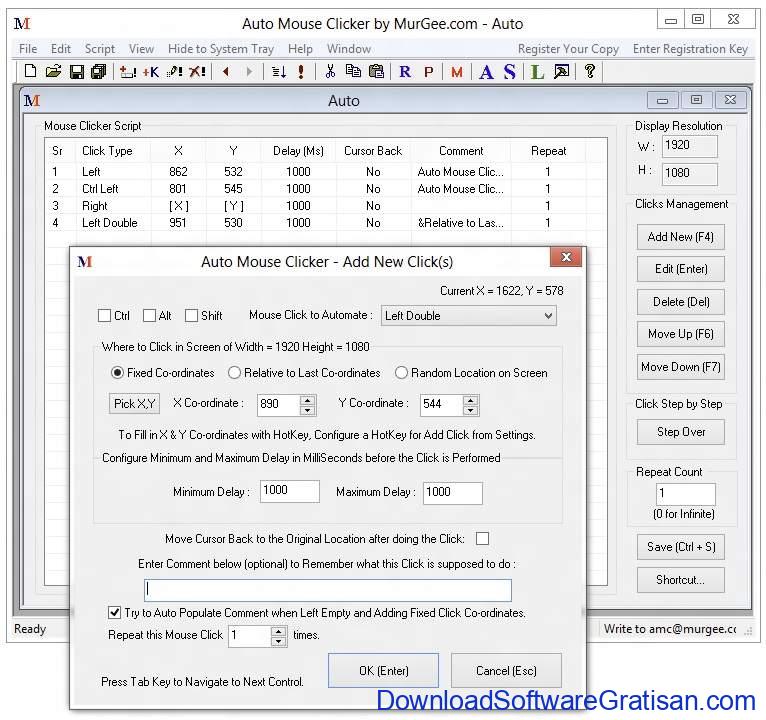This screenshot has height=720, width=766.
Task: Select the Fixed Co-ordinates radio option
Action: point(117,373)
